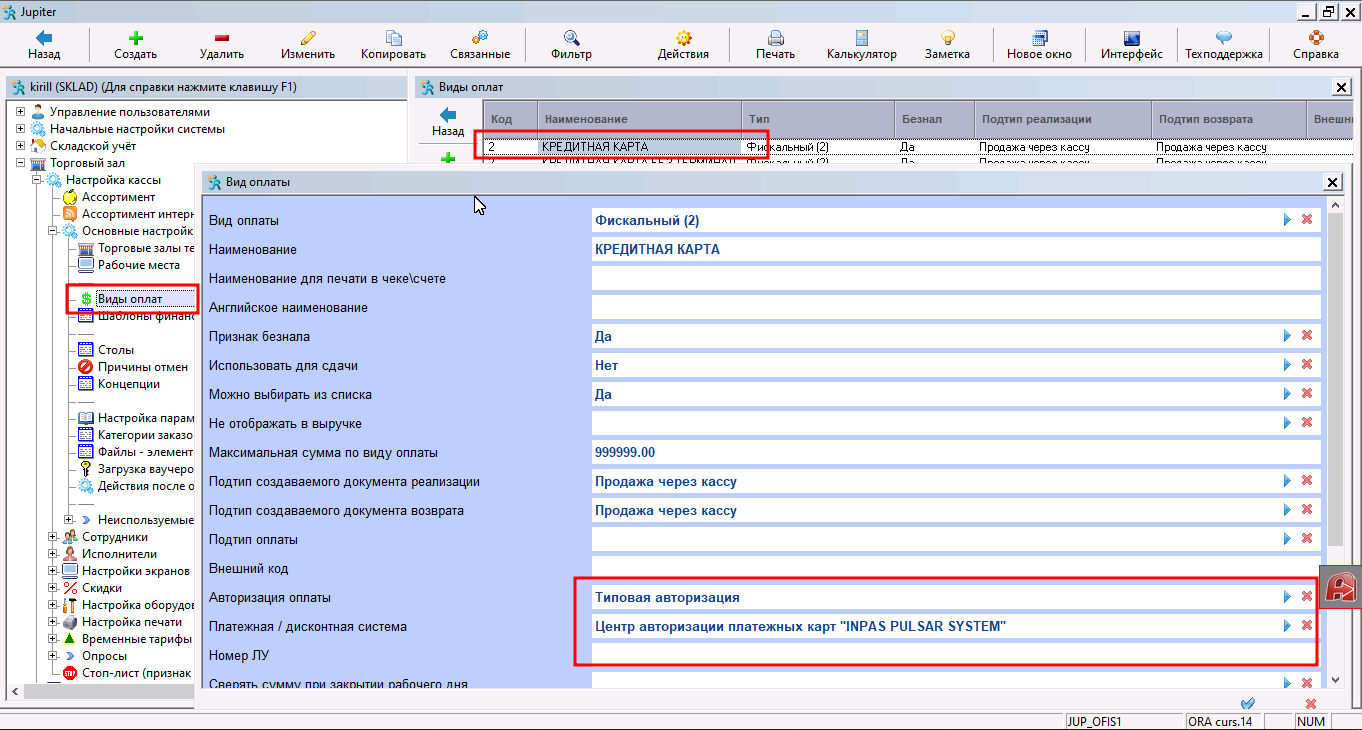Click the Наименование input field

[957, 249]
